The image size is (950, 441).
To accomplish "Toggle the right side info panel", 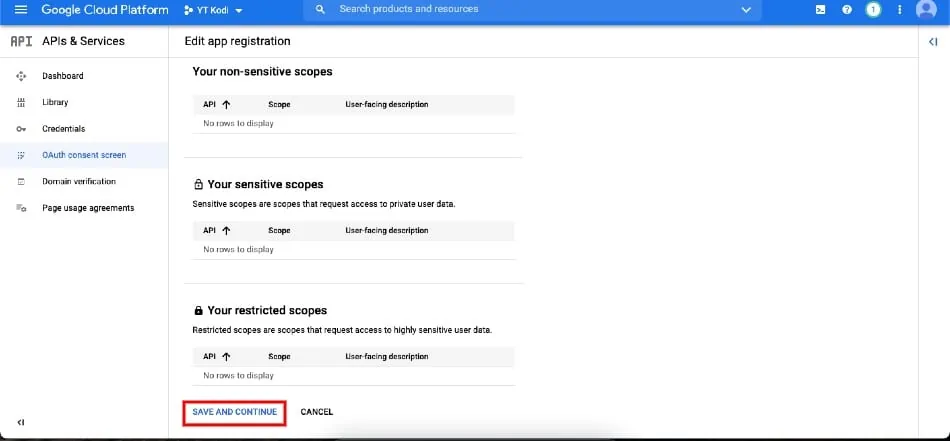I will (x=932, y=42).
